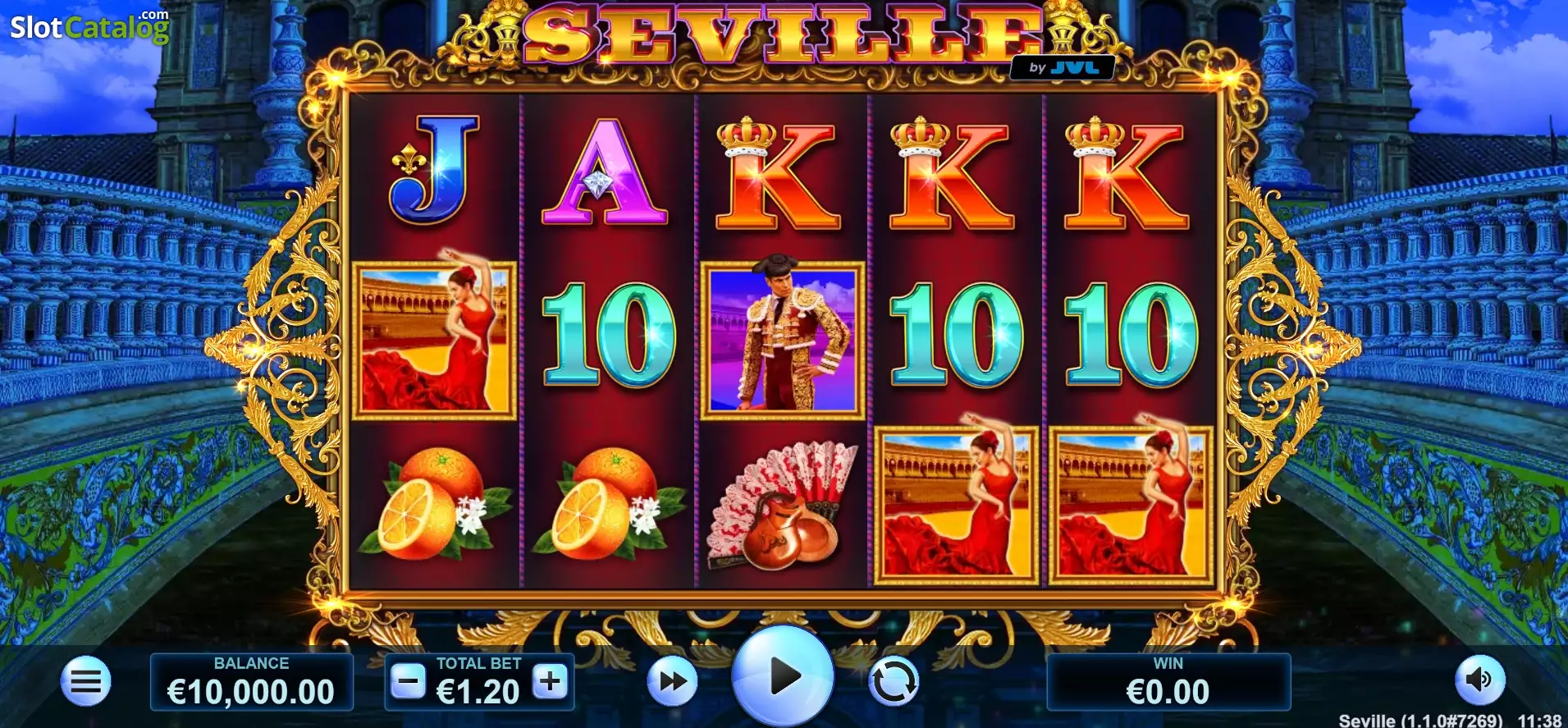Viewport: 1568px width, 728px height.
Task: Click the orange fruit symbol on second reel
Action: pos(609,503)
